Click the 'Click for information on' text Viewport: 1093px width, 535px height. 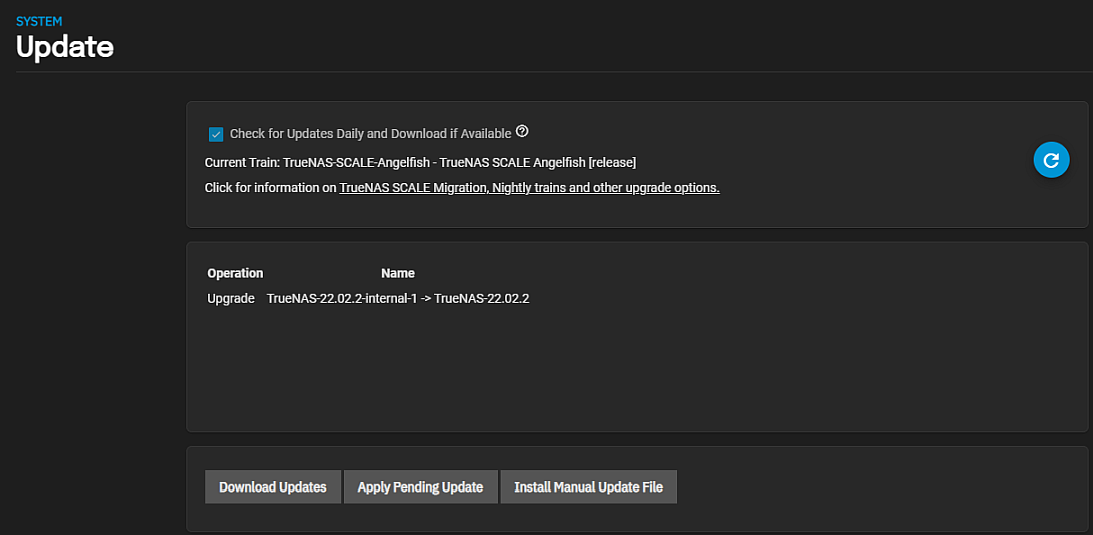tap(270, 187)
